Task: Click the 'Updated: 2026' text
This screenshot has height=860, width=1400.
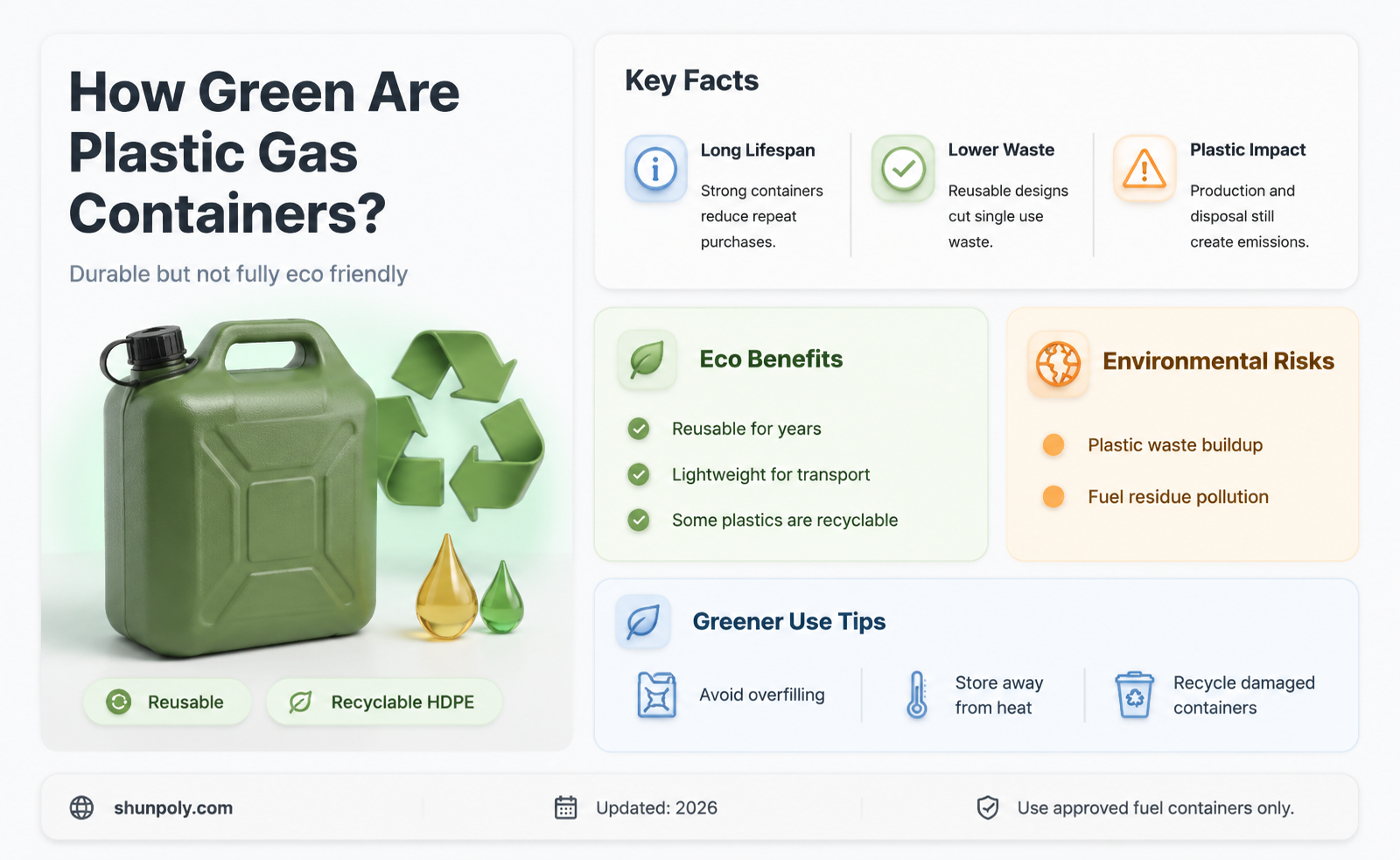Action: [656, 808]
